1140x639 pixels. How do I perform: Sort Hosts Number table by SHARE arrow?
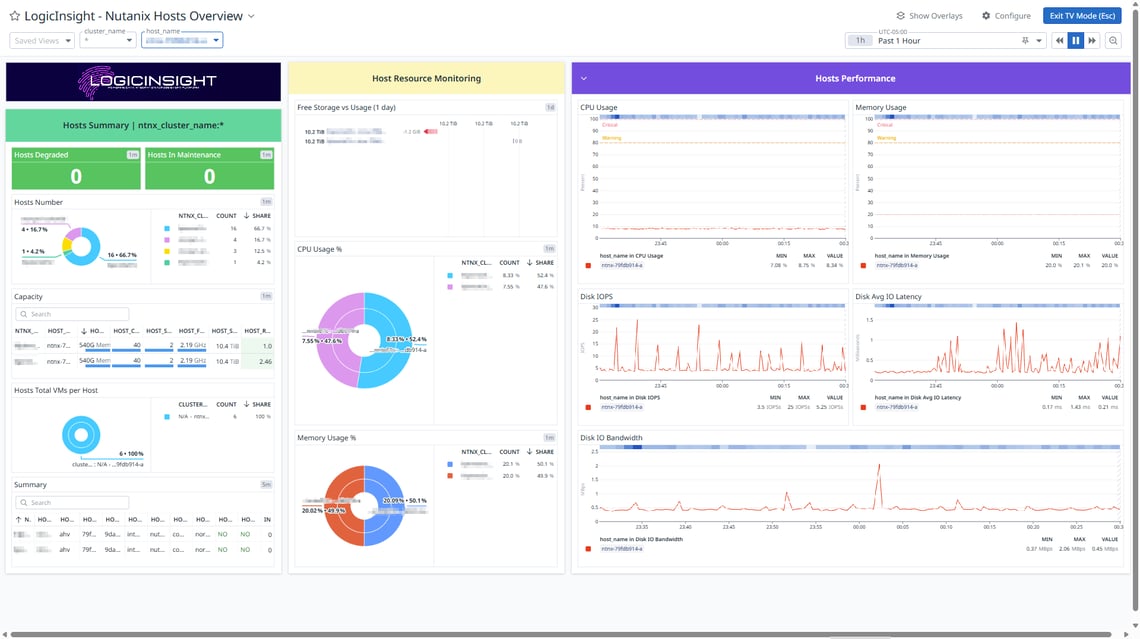tap(246, 216)
